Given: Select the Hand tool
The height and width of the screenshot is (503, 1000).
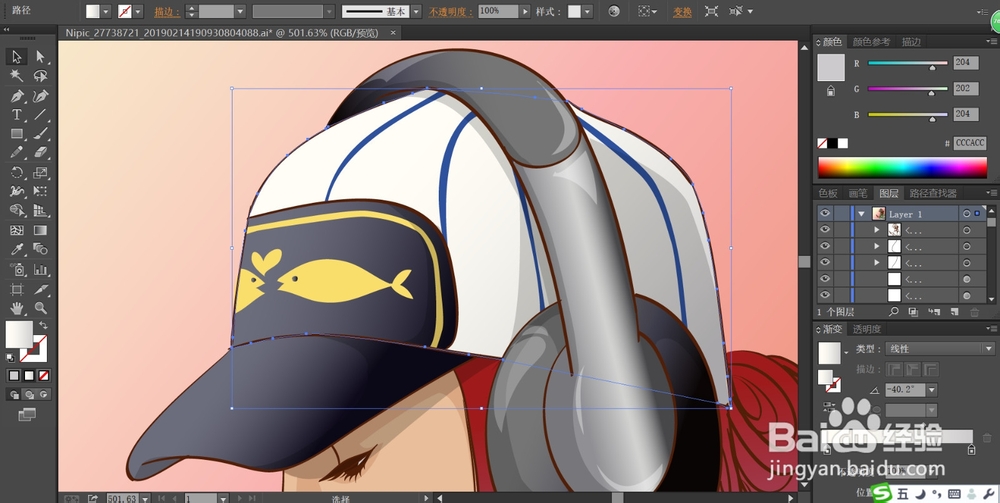Looking at the screenshot, I should pyautogui.click(x=17, y=308).
